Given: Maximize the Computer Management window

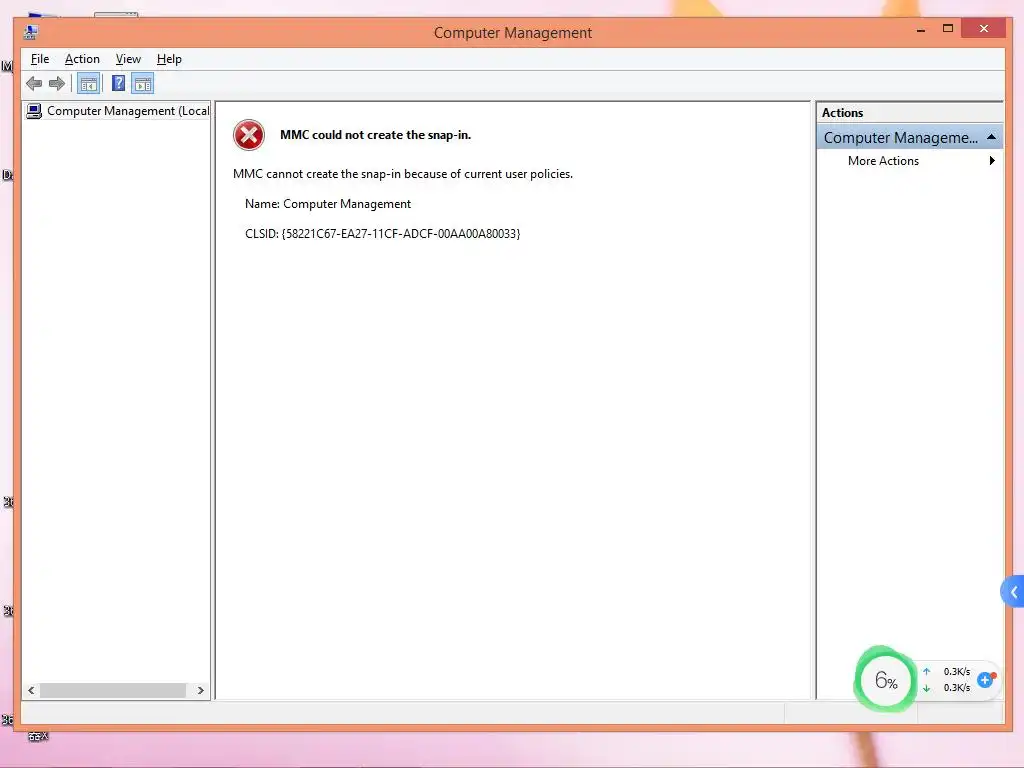Looking at the screenshot, I should (x=948, y=29).
